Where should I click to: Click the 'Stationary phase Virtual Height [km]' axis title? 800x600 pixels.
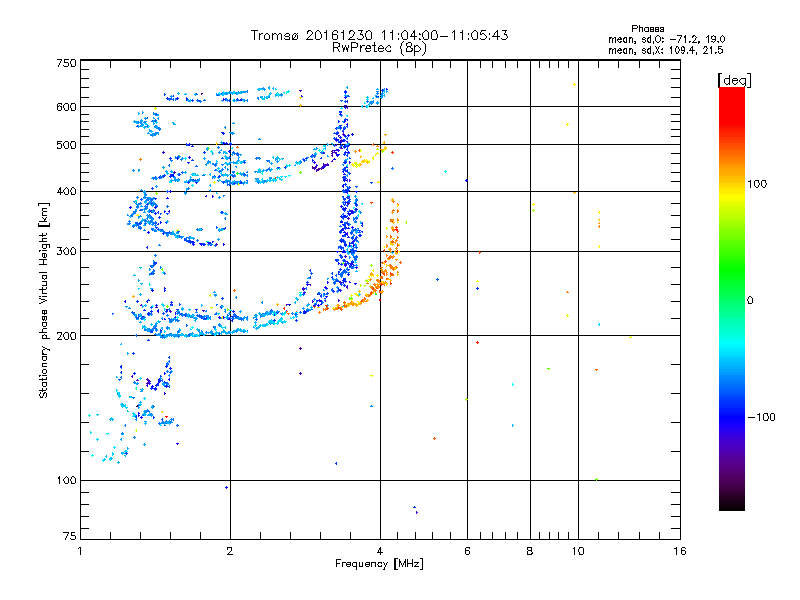pos(44,300)
